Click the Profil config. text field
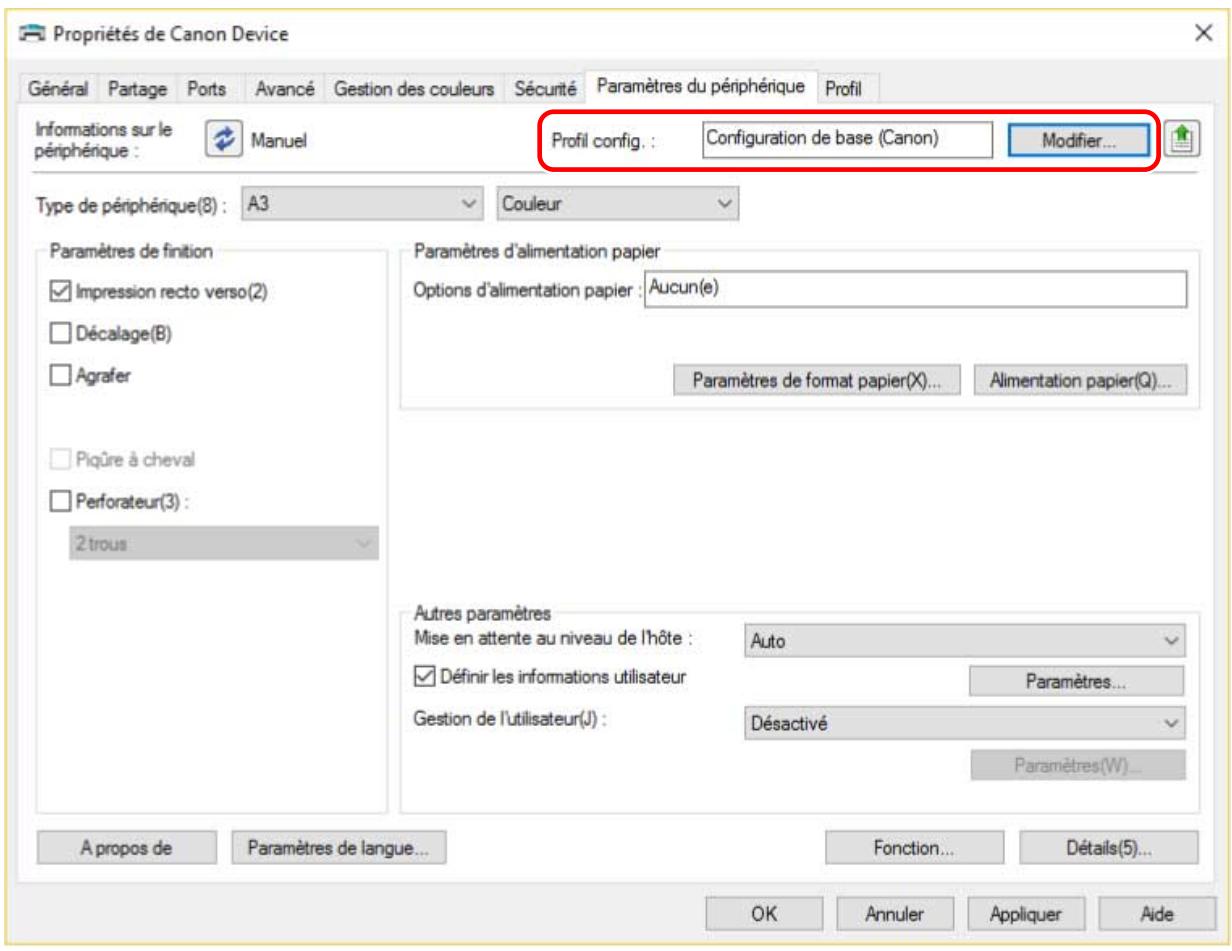This screenshot has width=1232, height=951. [x=847, y=141]
